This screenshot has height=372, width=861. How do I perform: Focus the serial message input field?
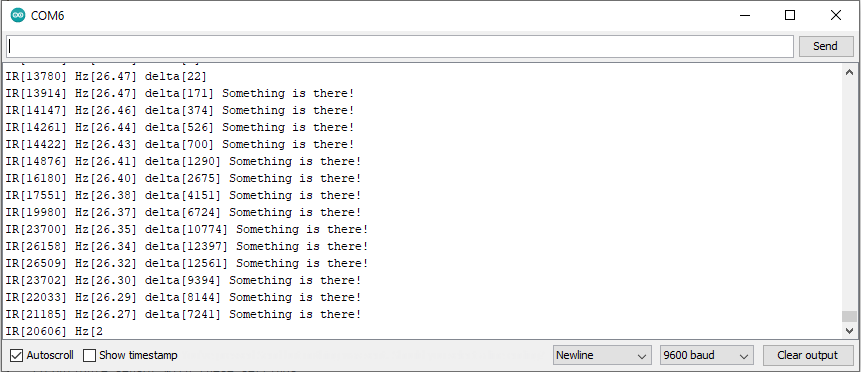[x=400, y=46]
